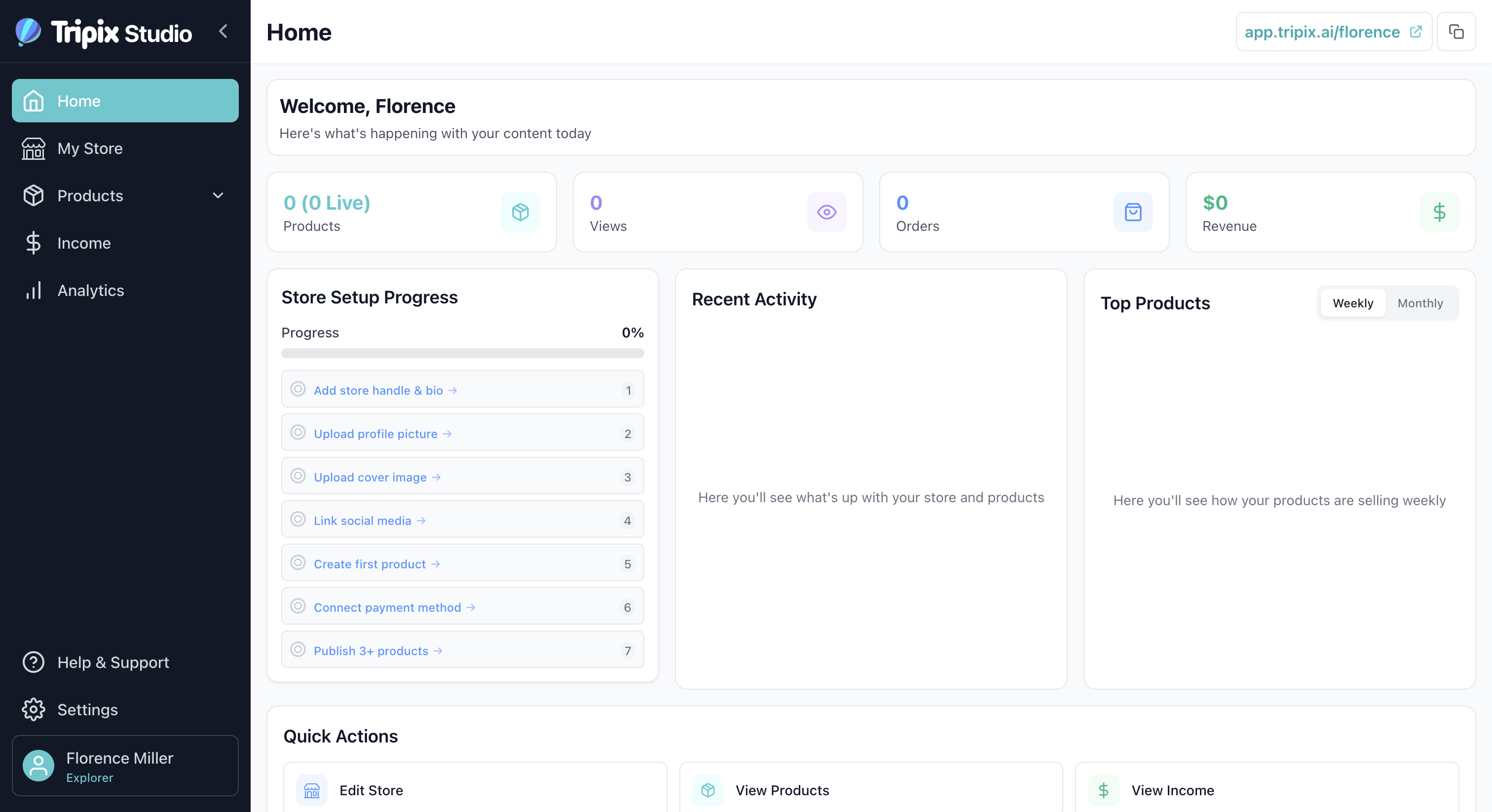Screen dimensions: 1492x812
Task: Open the $0 Revenue card
Action: (x=1330, y=213)
